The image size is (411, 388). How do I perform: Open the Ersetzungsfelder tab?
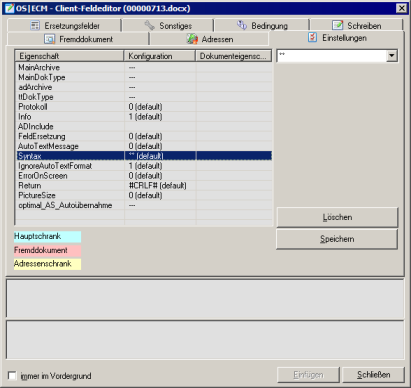[x=64, y=26]
